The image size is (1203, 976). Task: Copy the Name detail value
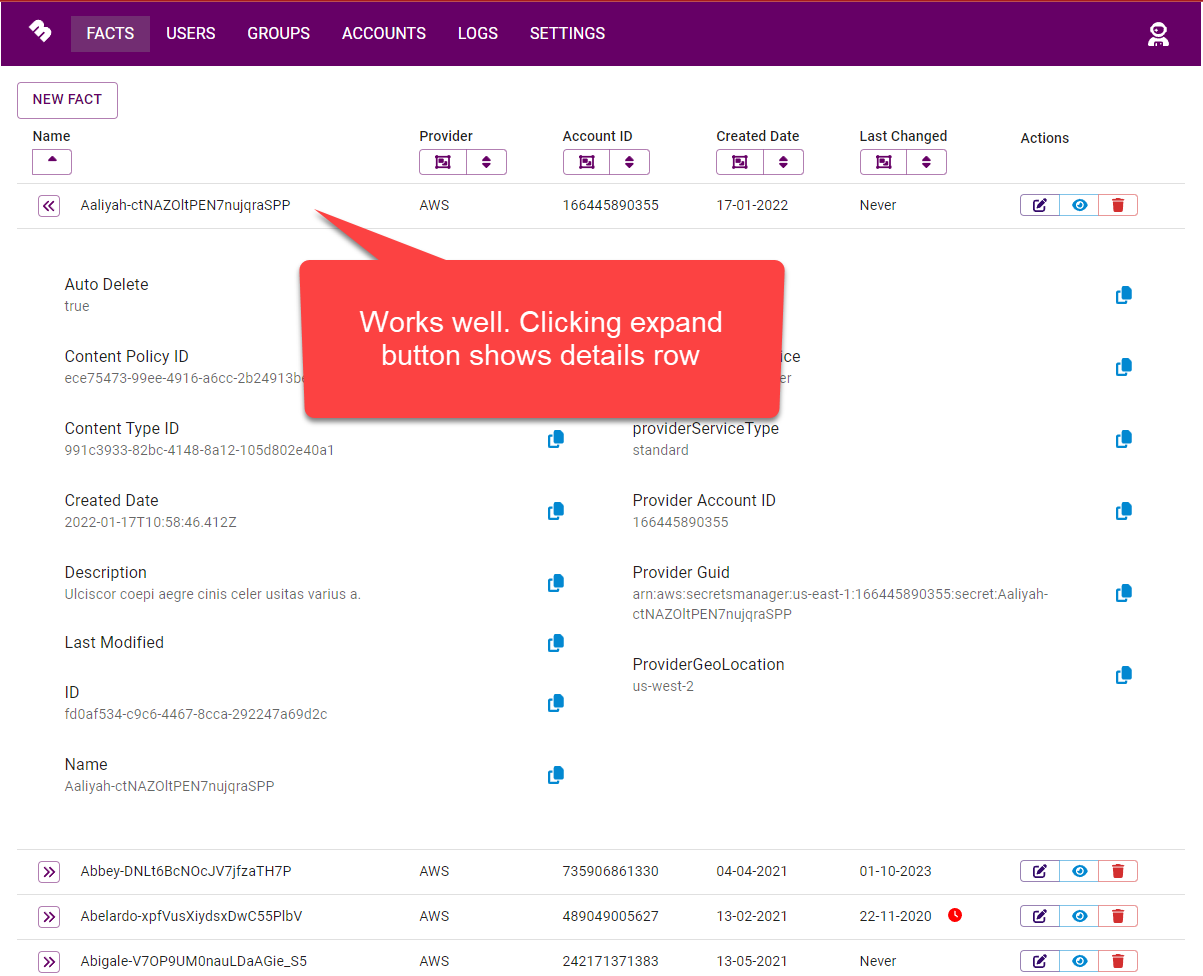(x=556, y=775)
